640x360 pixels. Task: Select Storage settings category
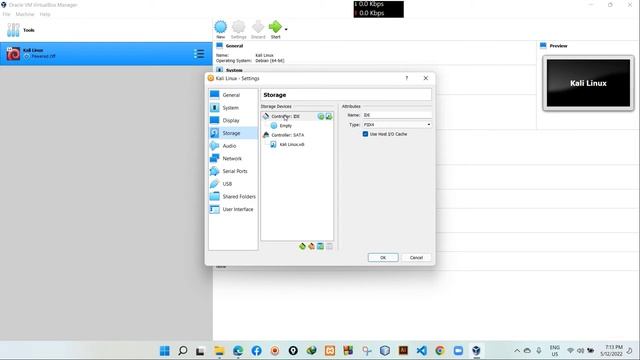pyautogui.click(x=233, y=133)
